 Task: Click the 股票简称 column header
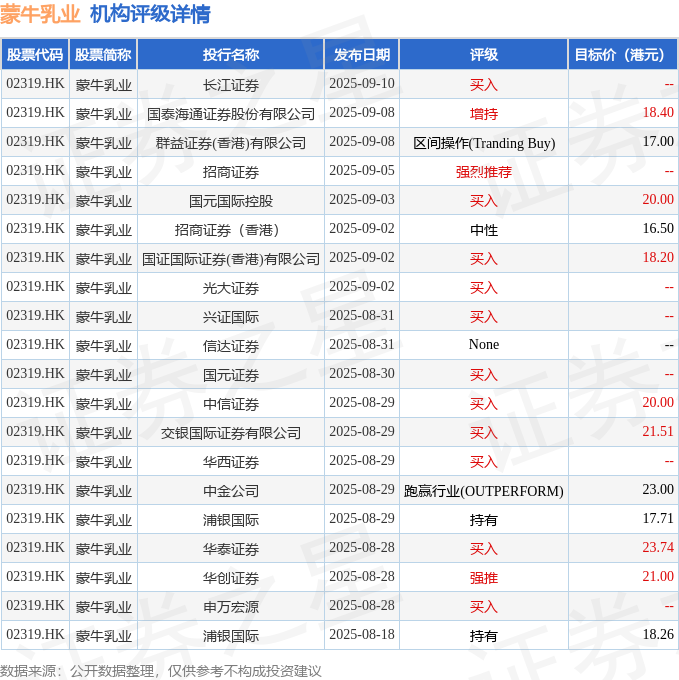(x=103, y=55)
